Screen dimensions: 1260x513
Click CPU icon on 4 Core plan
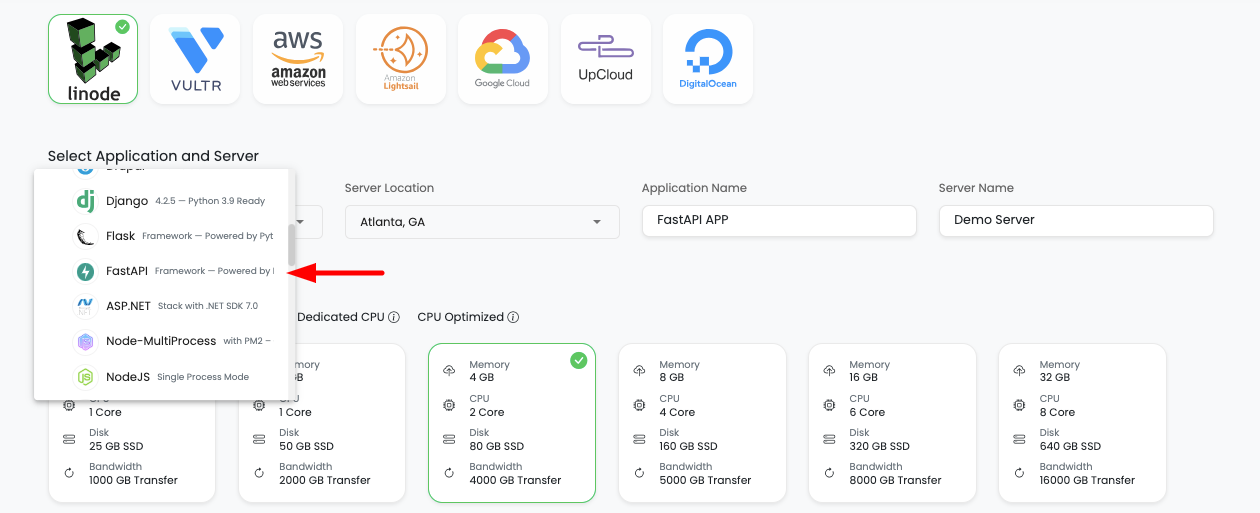(639, 405)
